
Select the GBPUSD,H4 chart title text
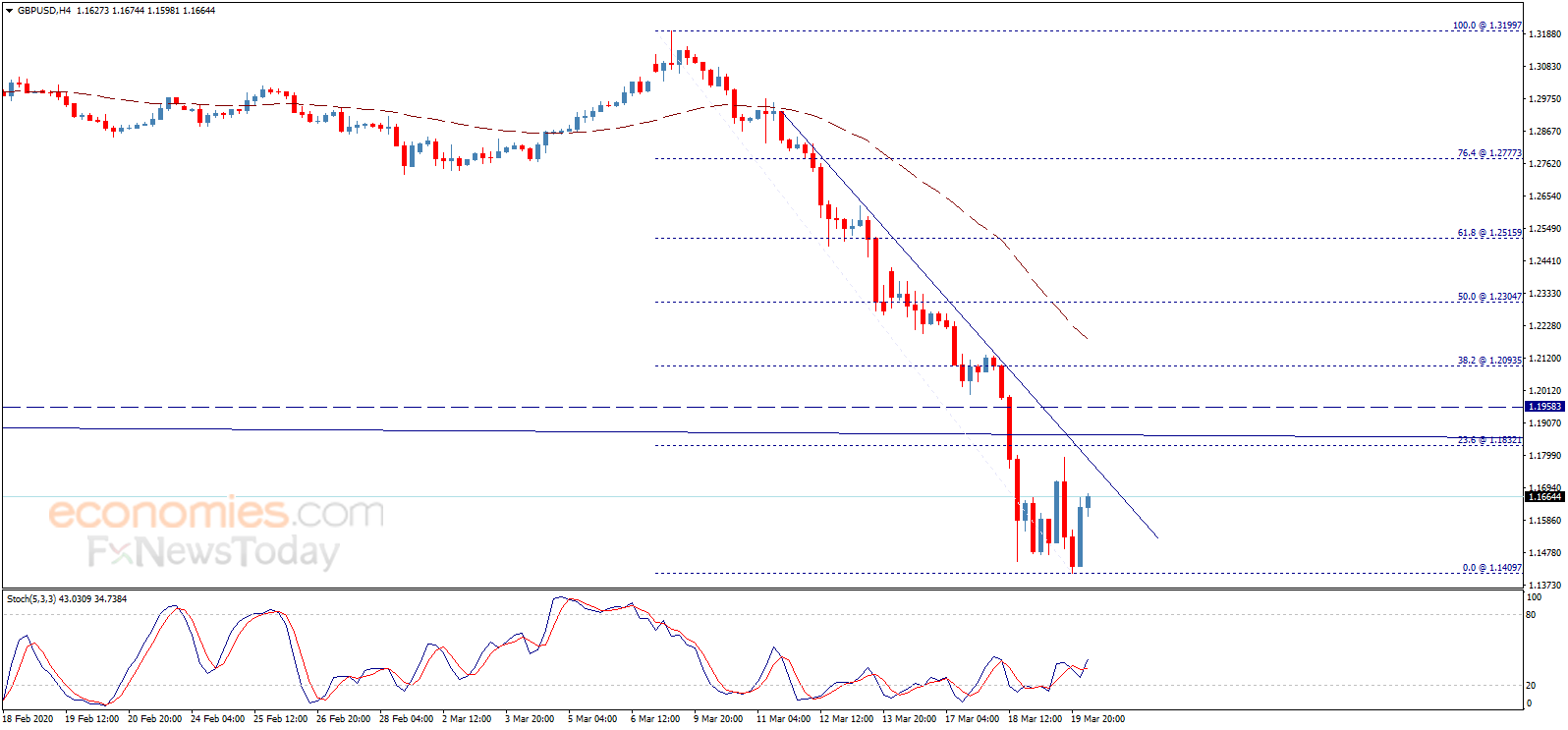(44, 10)
